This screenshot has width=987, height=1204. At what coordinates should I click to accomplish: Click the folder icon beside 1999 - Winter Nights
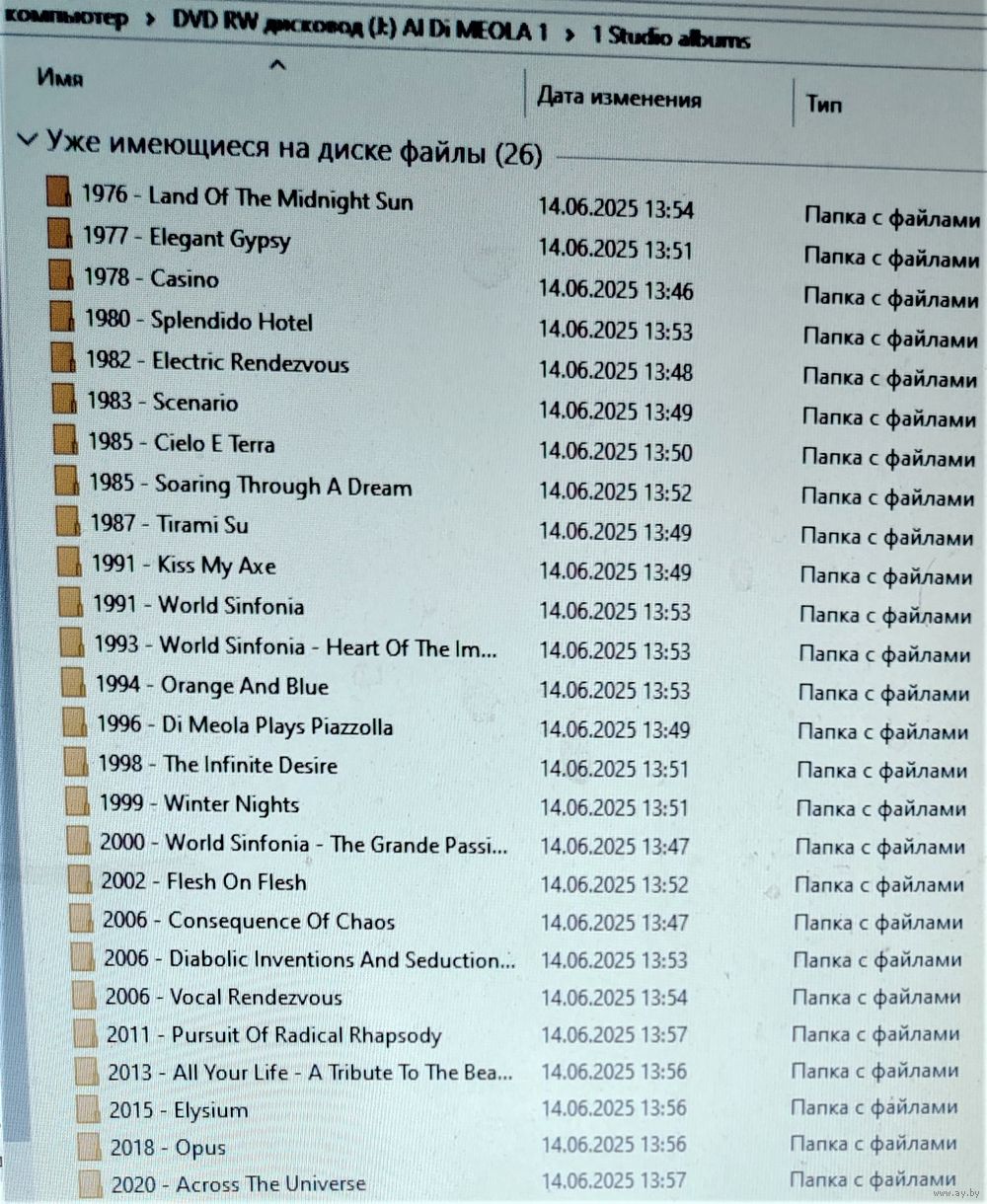tap(77, 801)
